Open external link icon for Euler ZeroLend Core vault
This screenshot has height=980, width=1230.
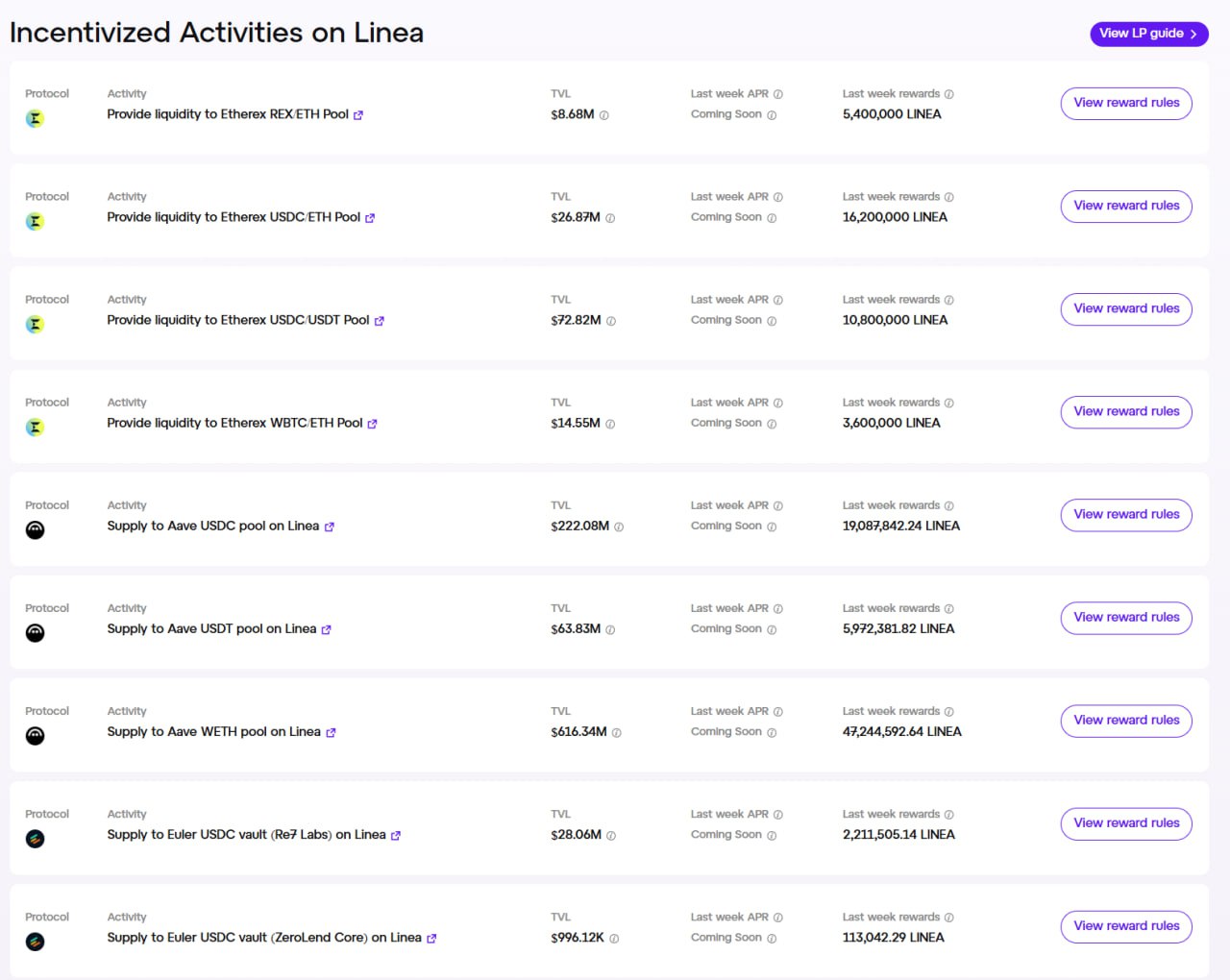[x=431, y=939]
